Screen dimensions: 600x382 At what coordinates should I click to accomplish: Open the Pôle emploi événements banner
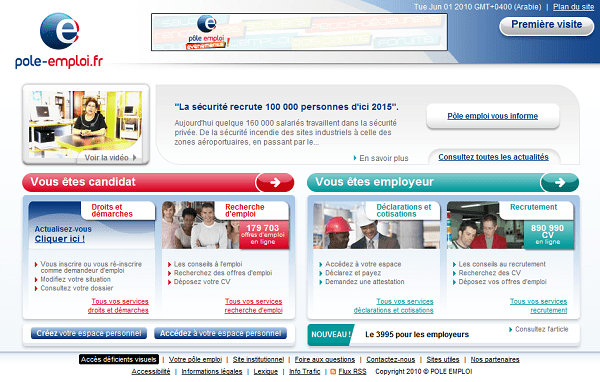click(x=299, y=32)
